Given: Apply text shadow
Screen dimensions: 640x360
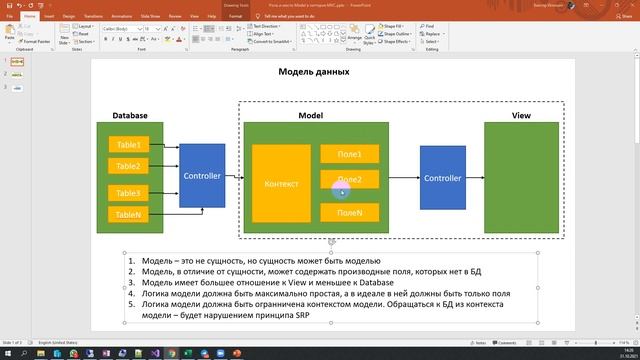Looking at the screenshot, I should tap(128, 39).
